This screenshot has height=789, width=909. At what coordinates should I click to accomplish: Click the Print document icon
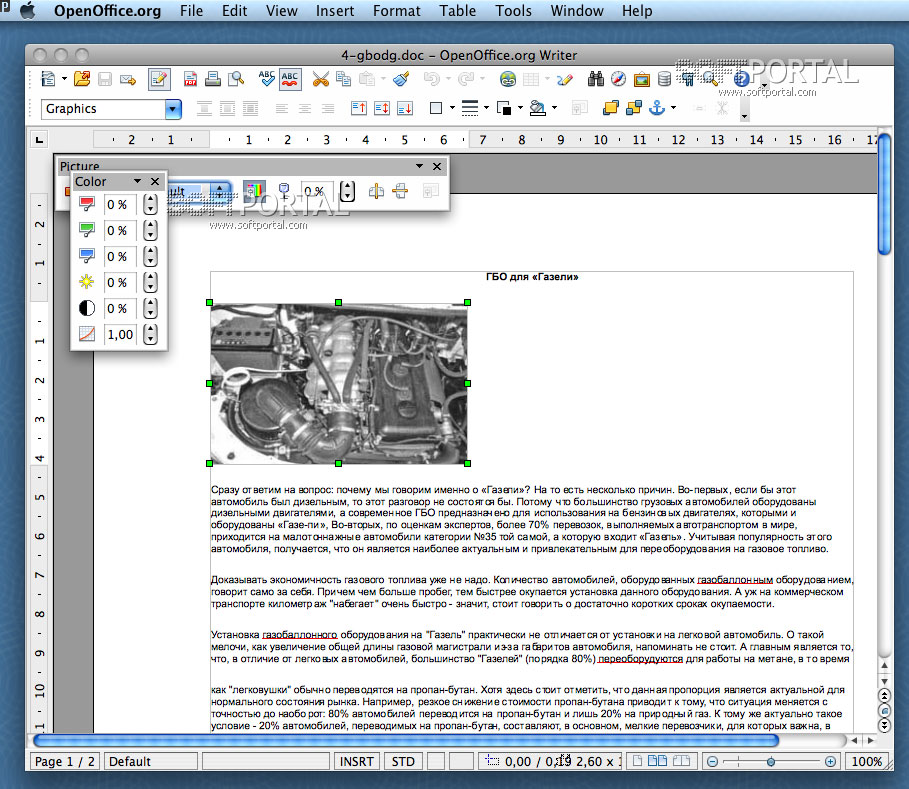click(x=213, y=78)
